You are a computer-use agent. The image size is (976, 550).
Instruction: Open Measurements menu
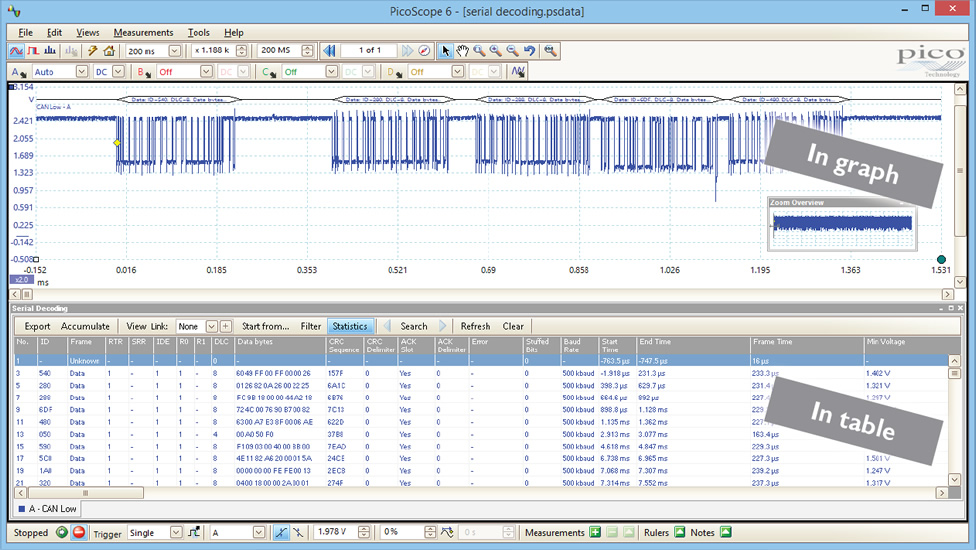point(143,32)
